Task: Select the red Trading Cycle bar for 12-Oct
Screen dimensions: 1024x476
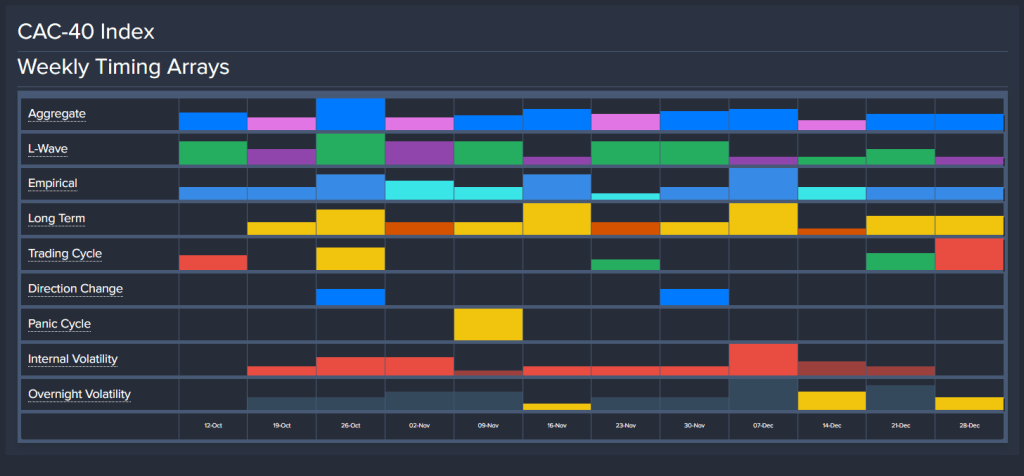Action: pos(213,262)
